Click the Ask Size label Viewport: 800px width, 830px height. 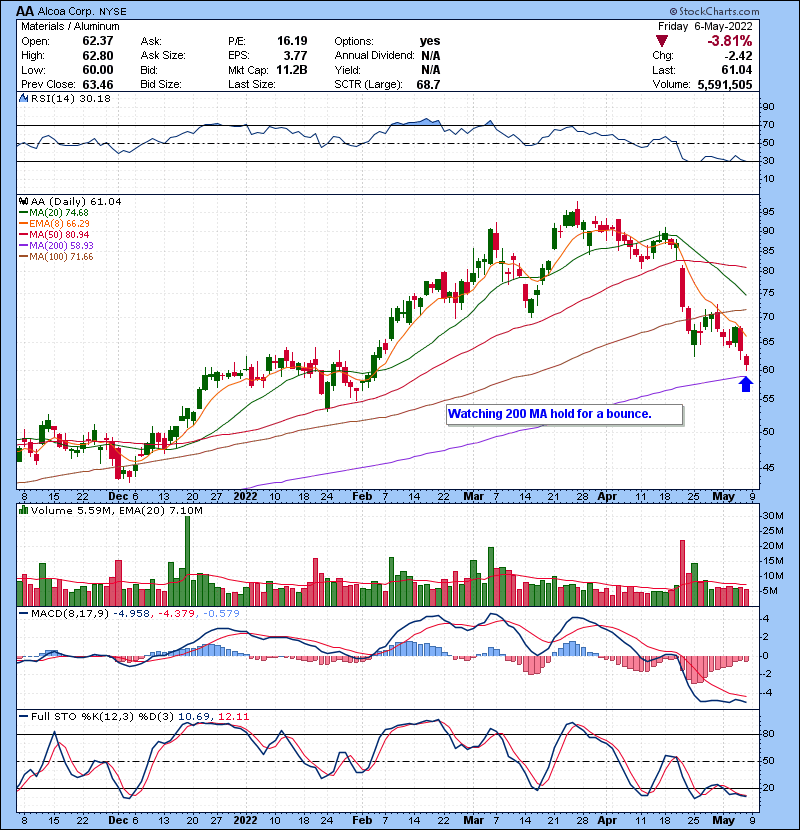pyautogui.click(x=163, y=56)
